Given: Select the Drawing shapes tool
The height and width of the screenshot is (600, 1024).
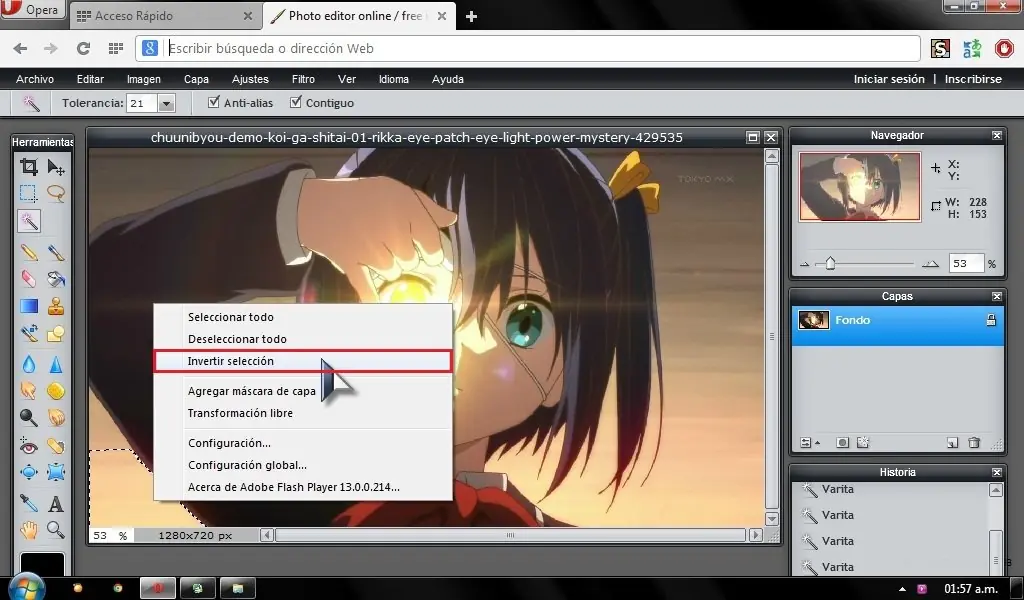Looking at the screenshot, I should [56, 333].
